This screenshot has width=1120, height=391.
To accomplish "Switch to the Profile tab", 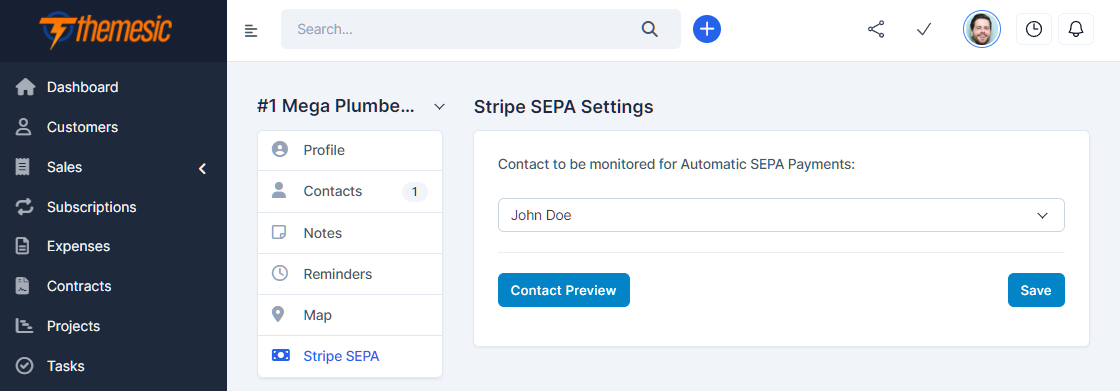I will point(350,150).
